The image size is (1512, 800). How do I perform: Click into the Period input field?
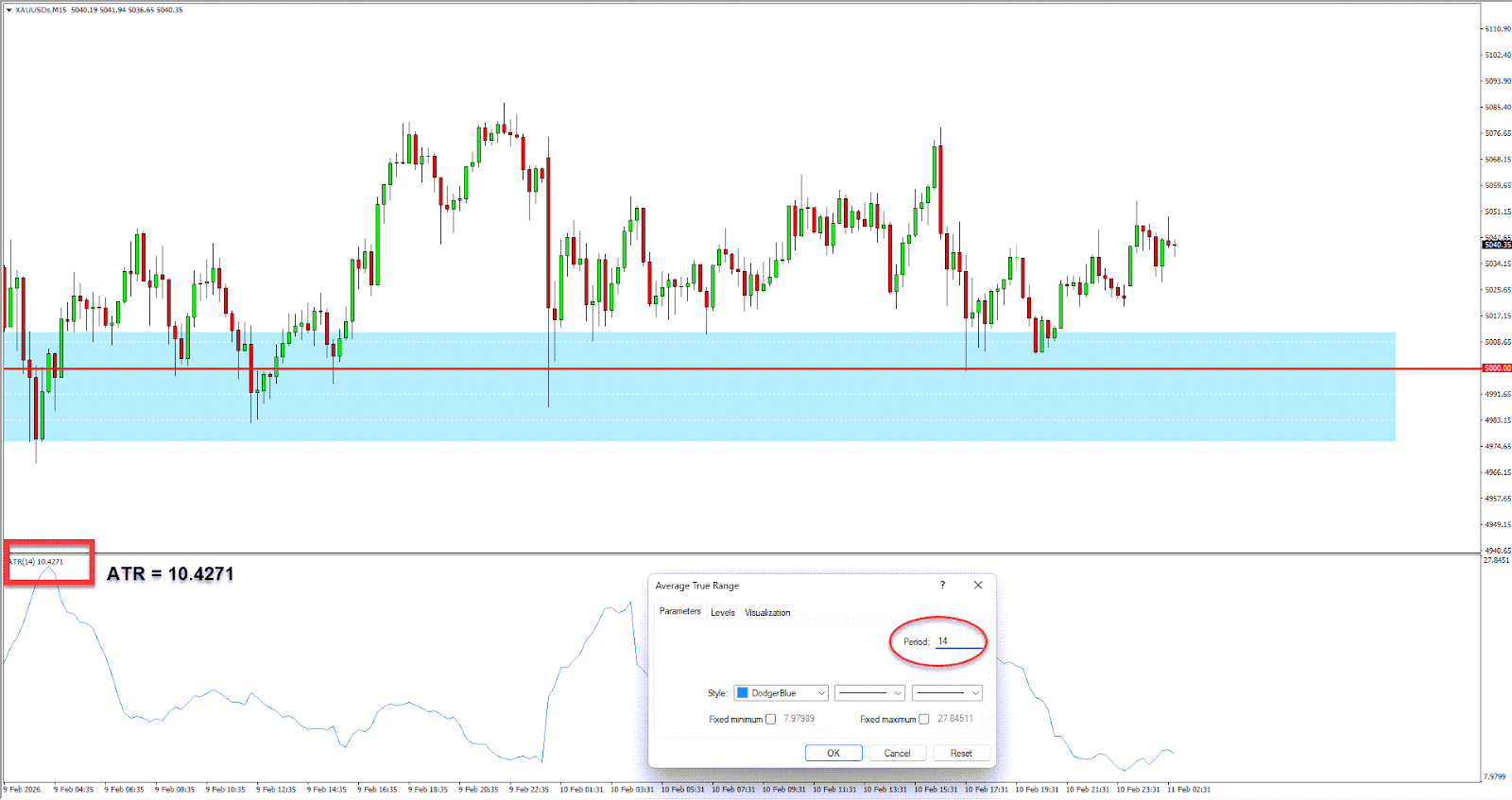[x=958, y=641]
